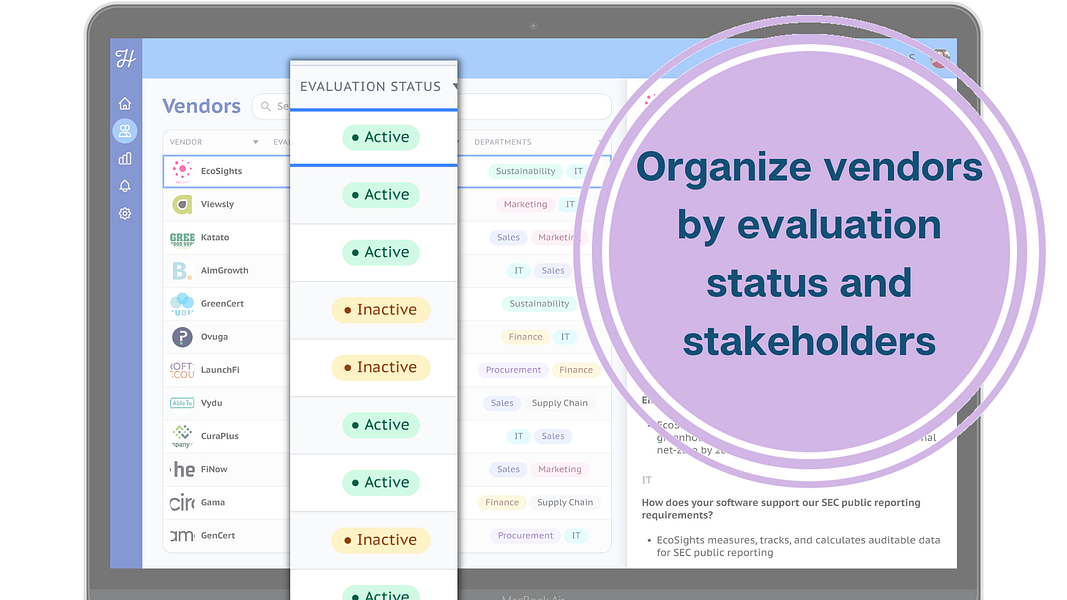
Task: Click the CuraPlus vendor logo
Action: pos(182,436)
